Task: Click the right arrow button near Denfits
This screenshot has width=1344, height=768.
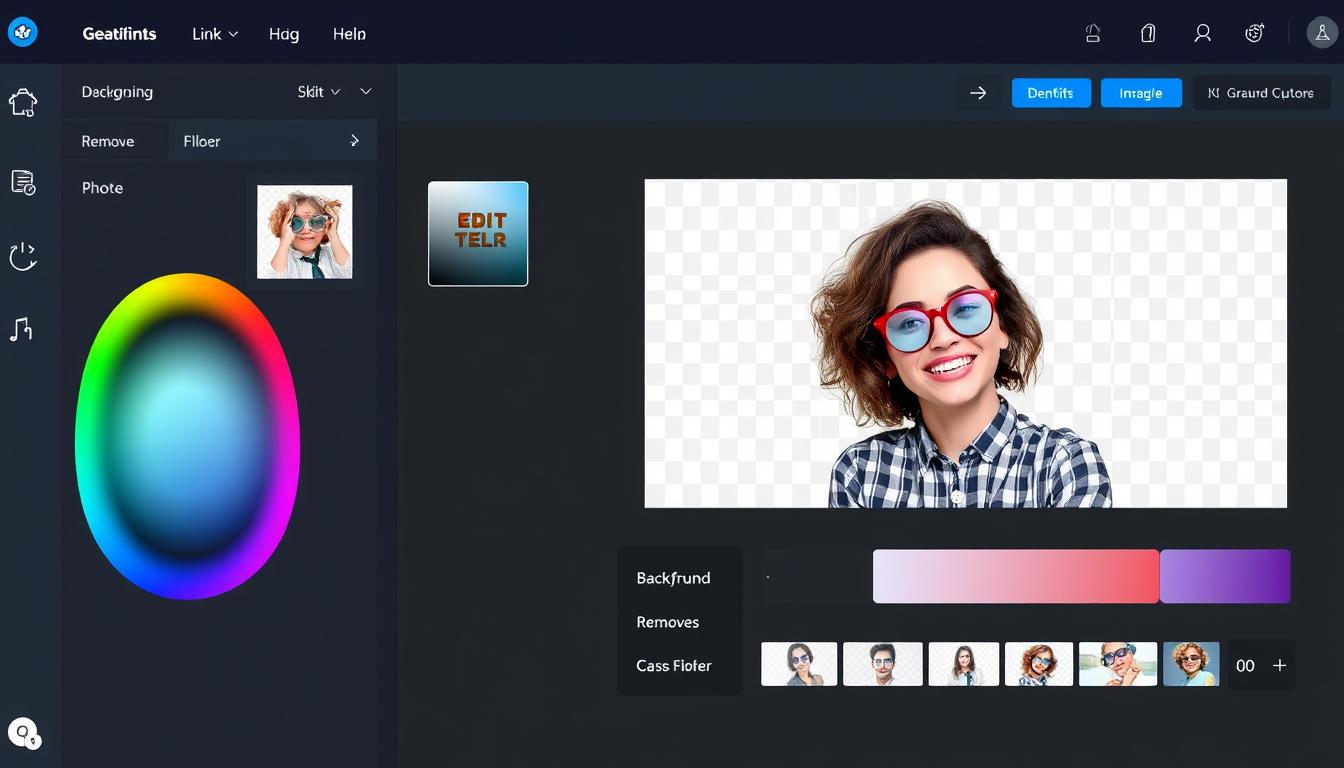Action: [978, 93]
